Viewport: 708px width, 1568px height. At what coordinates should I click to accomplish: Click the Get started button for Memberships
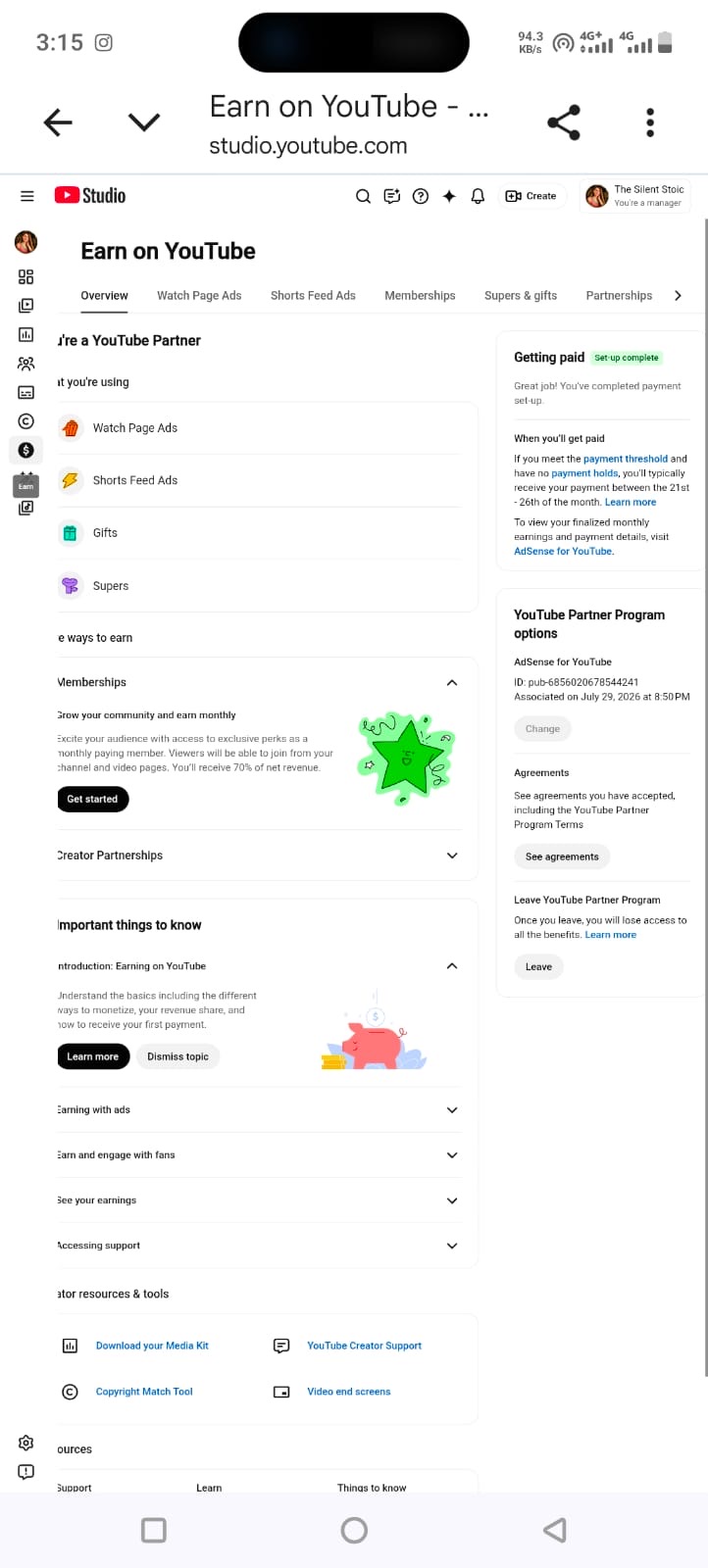click(92, 799)
